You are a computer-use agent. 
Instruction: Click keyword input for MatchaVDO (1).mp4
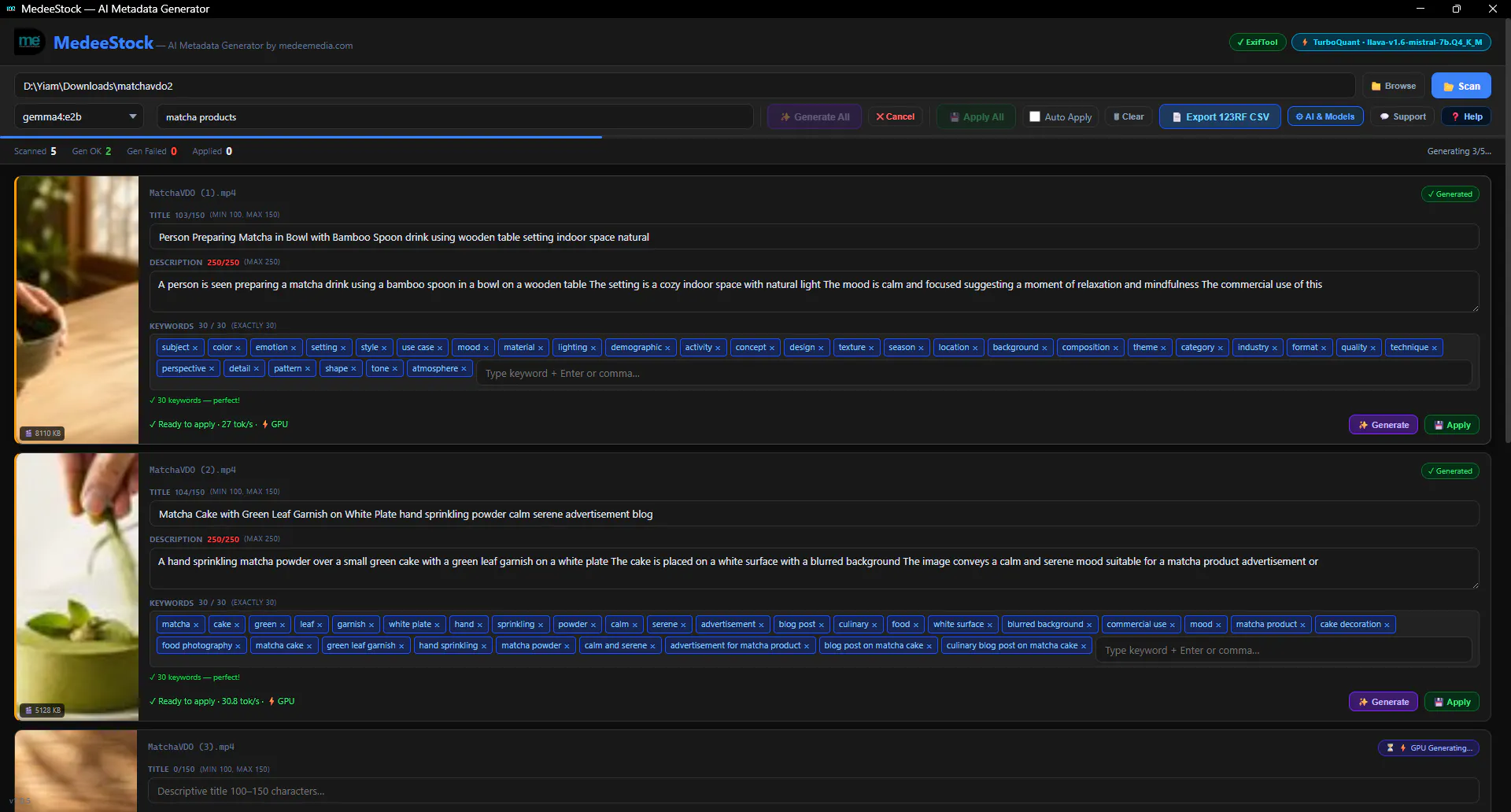tap(973, 373)
